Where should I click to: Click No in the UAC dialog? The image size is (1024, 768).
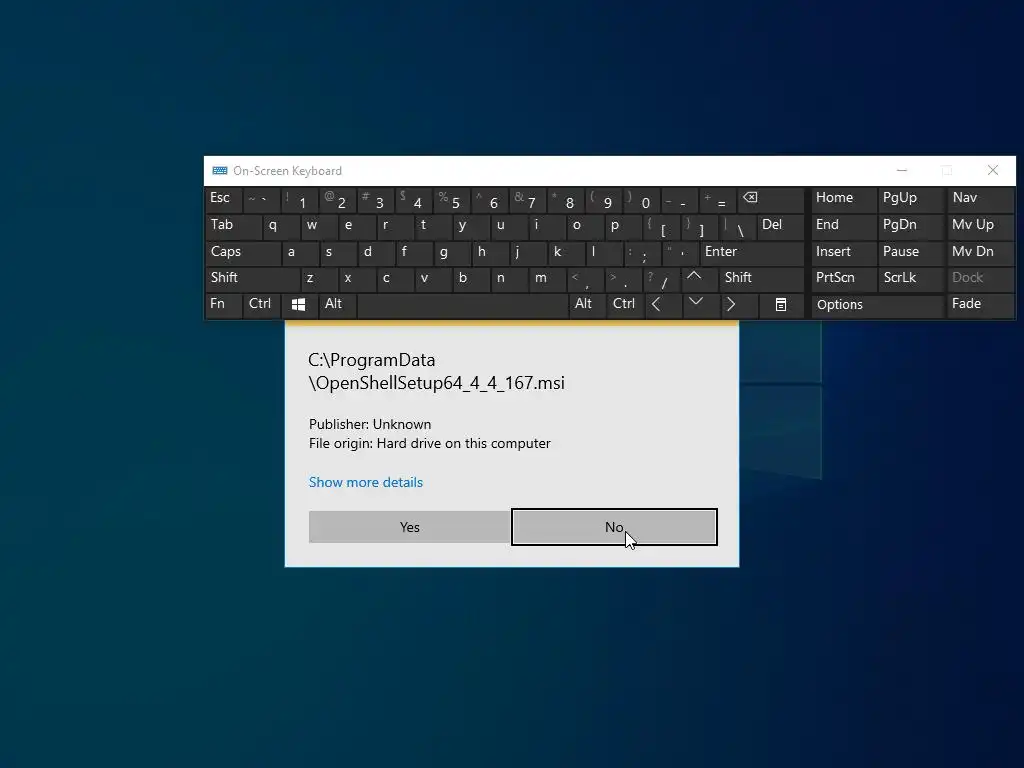pyautogui.click(x=614, y=527)
